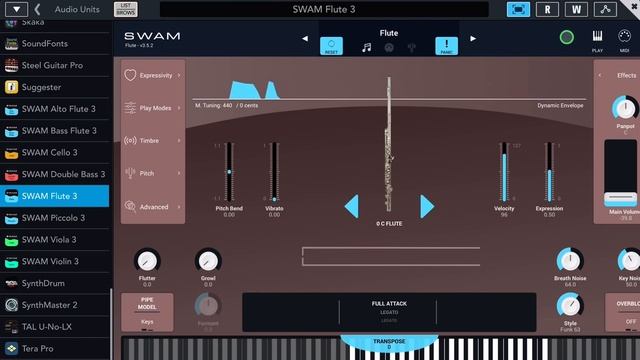640x360 pixels.
Task: Click the SynthMaster 2 plugin icon
Action: [11, 305]
